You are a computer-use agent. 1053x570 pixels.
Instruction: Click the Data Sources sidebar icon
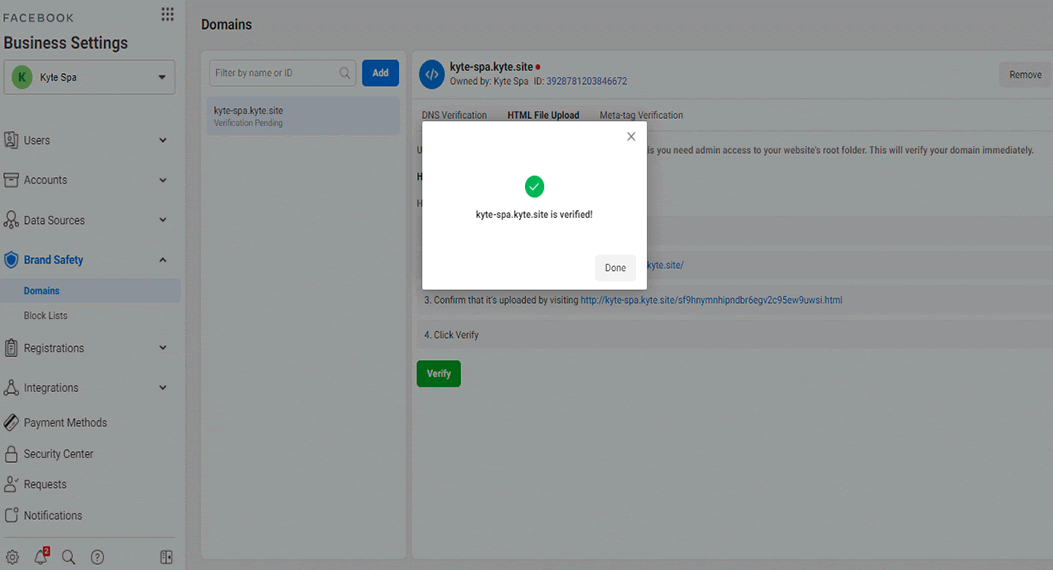tap(11, 220)
